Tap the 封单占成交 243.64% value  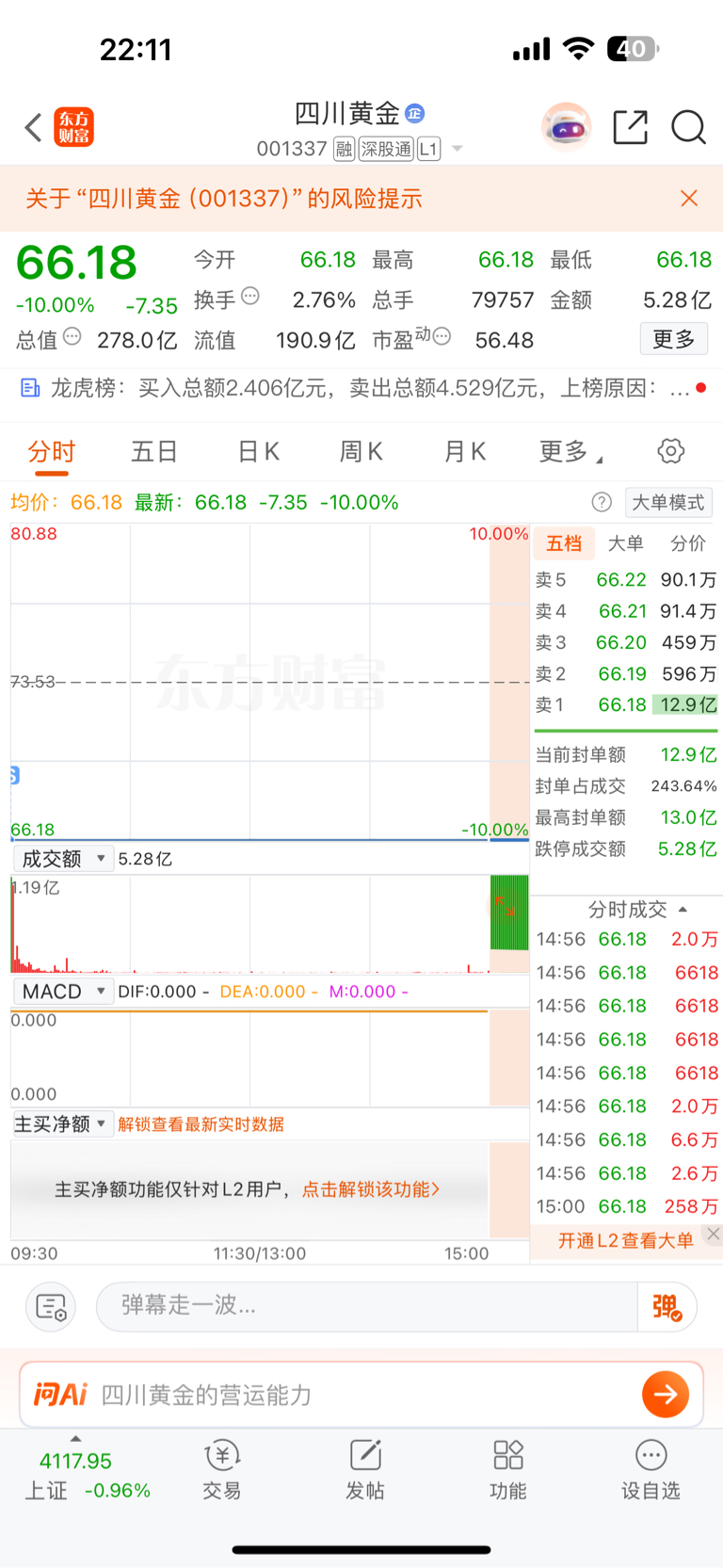[x=684, y=786]
